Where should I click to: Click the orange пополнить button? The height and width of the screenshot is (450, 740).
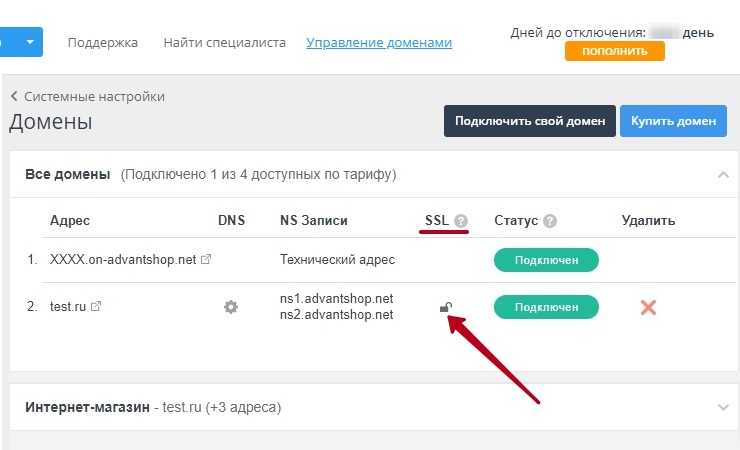(x=614, y=51)
